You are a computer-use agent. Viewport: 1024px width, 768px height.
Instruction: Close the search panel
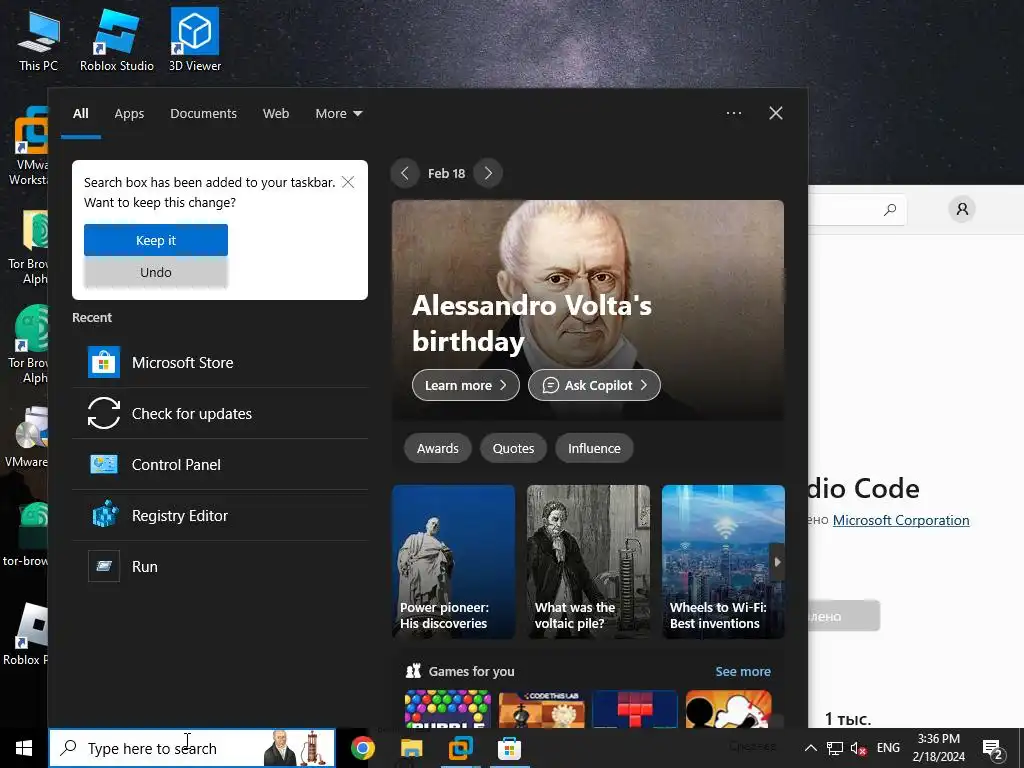pyautogui.click(x=776, y=113)
